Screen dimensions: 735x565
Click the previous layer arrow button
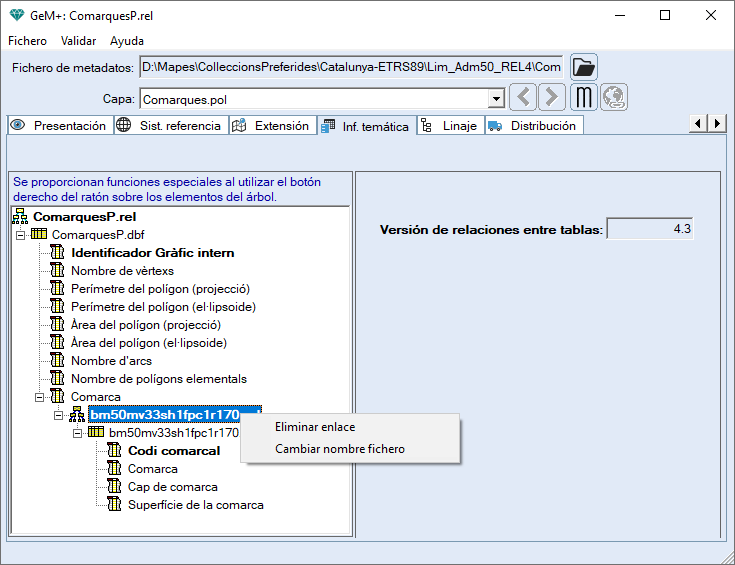coord(523,98)
